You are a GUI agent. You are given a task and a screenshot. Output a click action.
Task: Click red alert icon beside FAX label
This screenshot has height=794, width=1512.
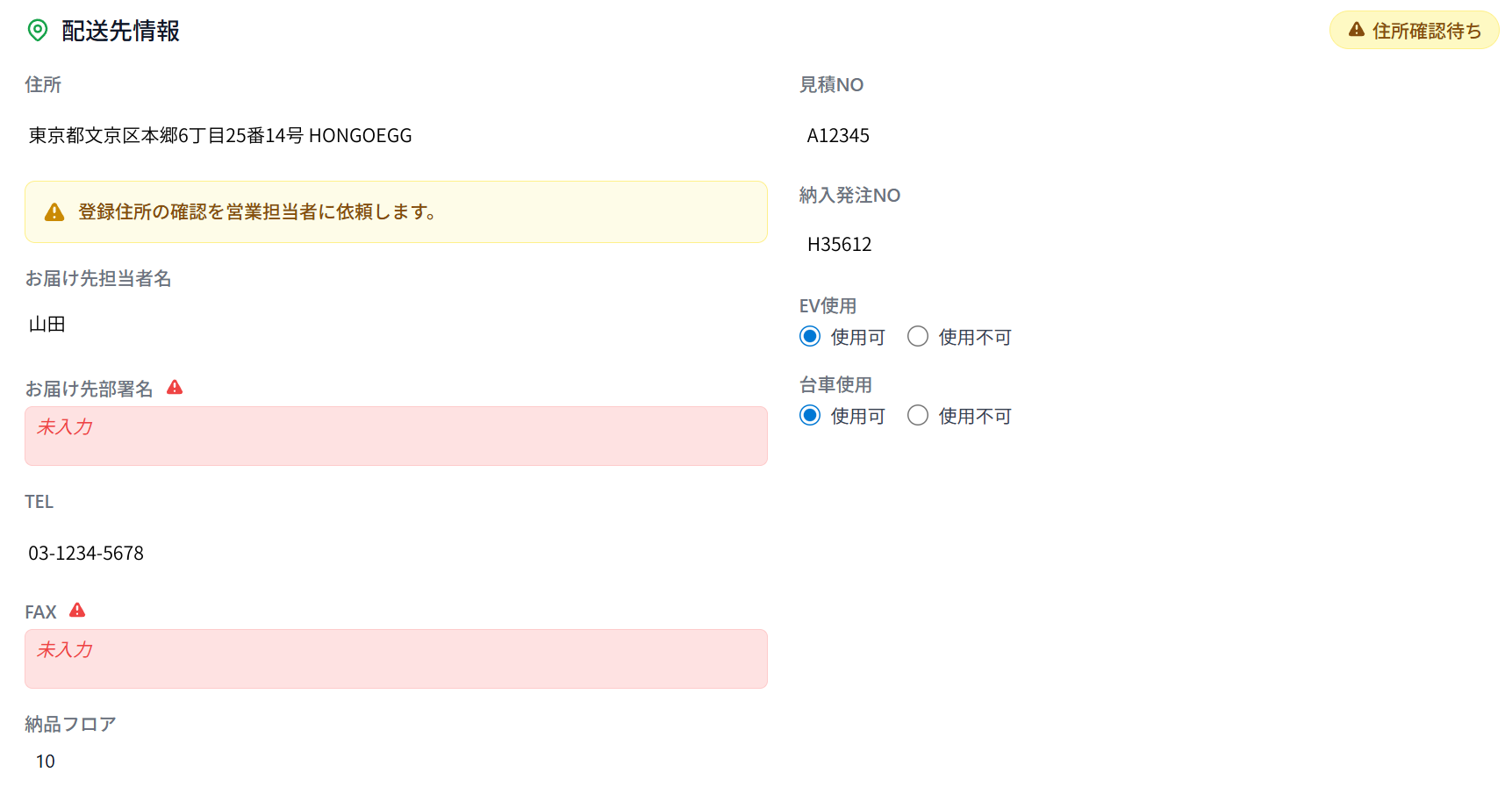[77, 611]
